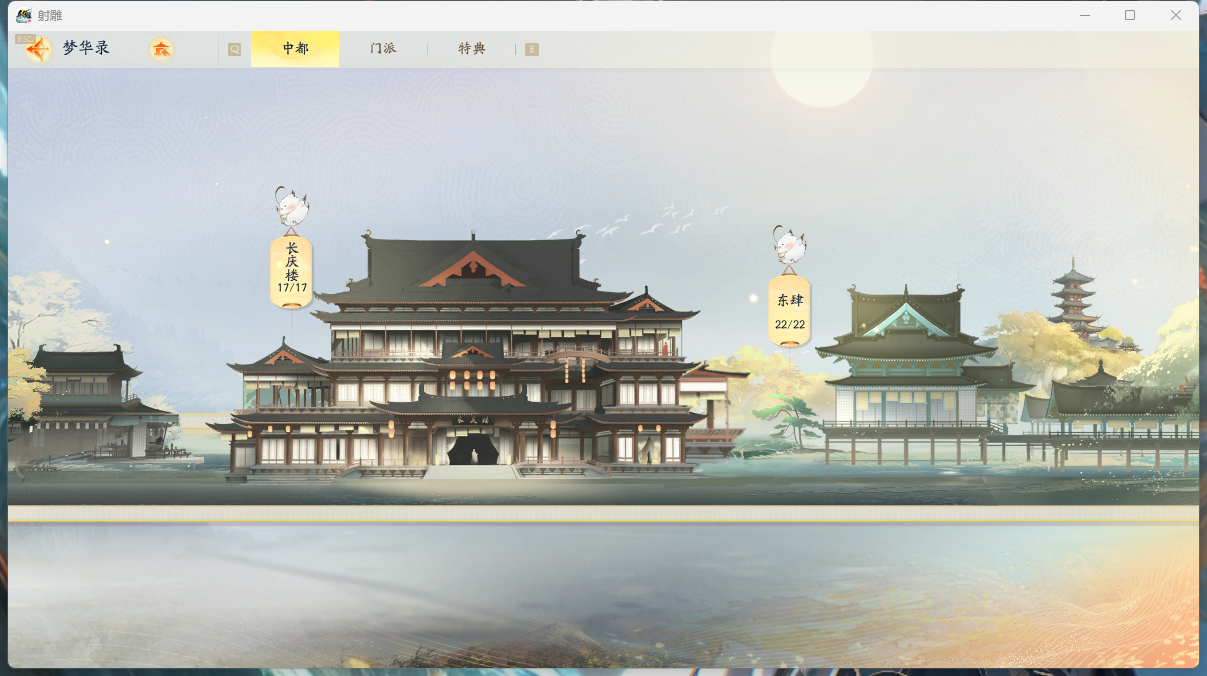Screen dimensions: 1207x676
Task: Switch to the 中都 tab
Action: pos(295,49)
